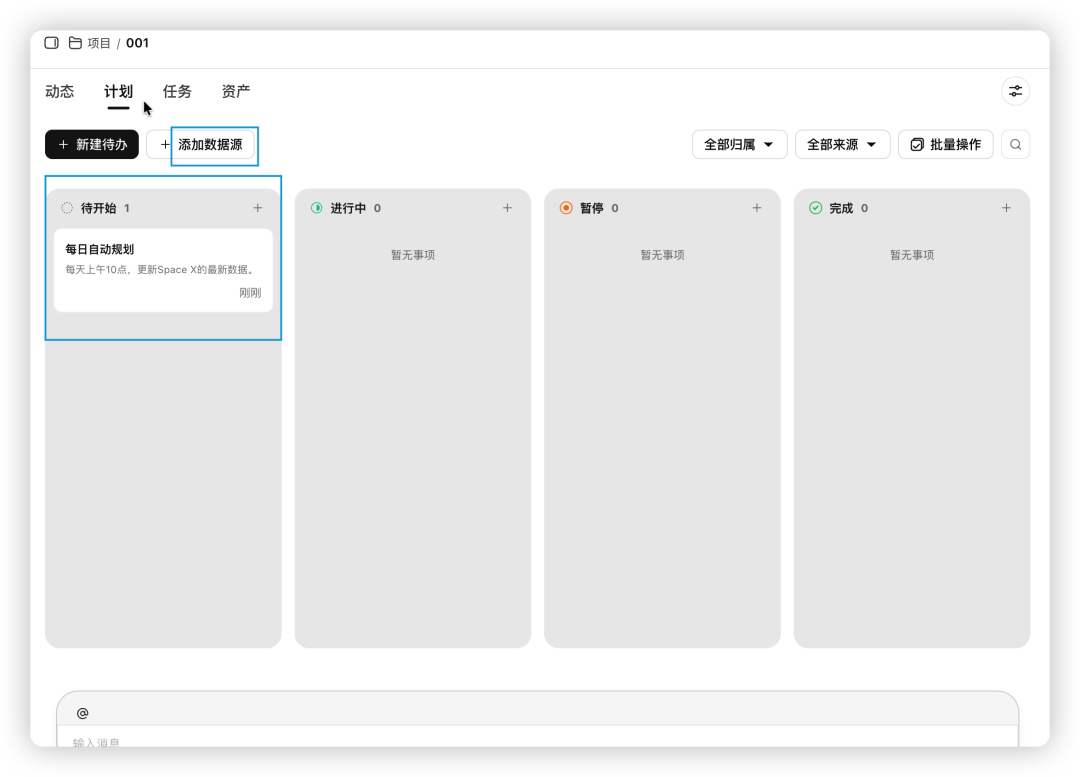Open the 每日自动规划 card

(x=163, y=270)
